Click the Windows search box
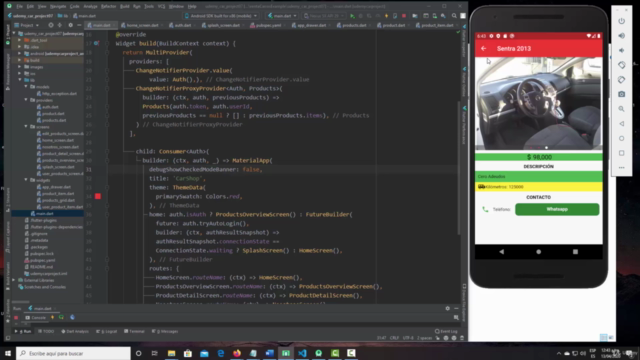 73,353
